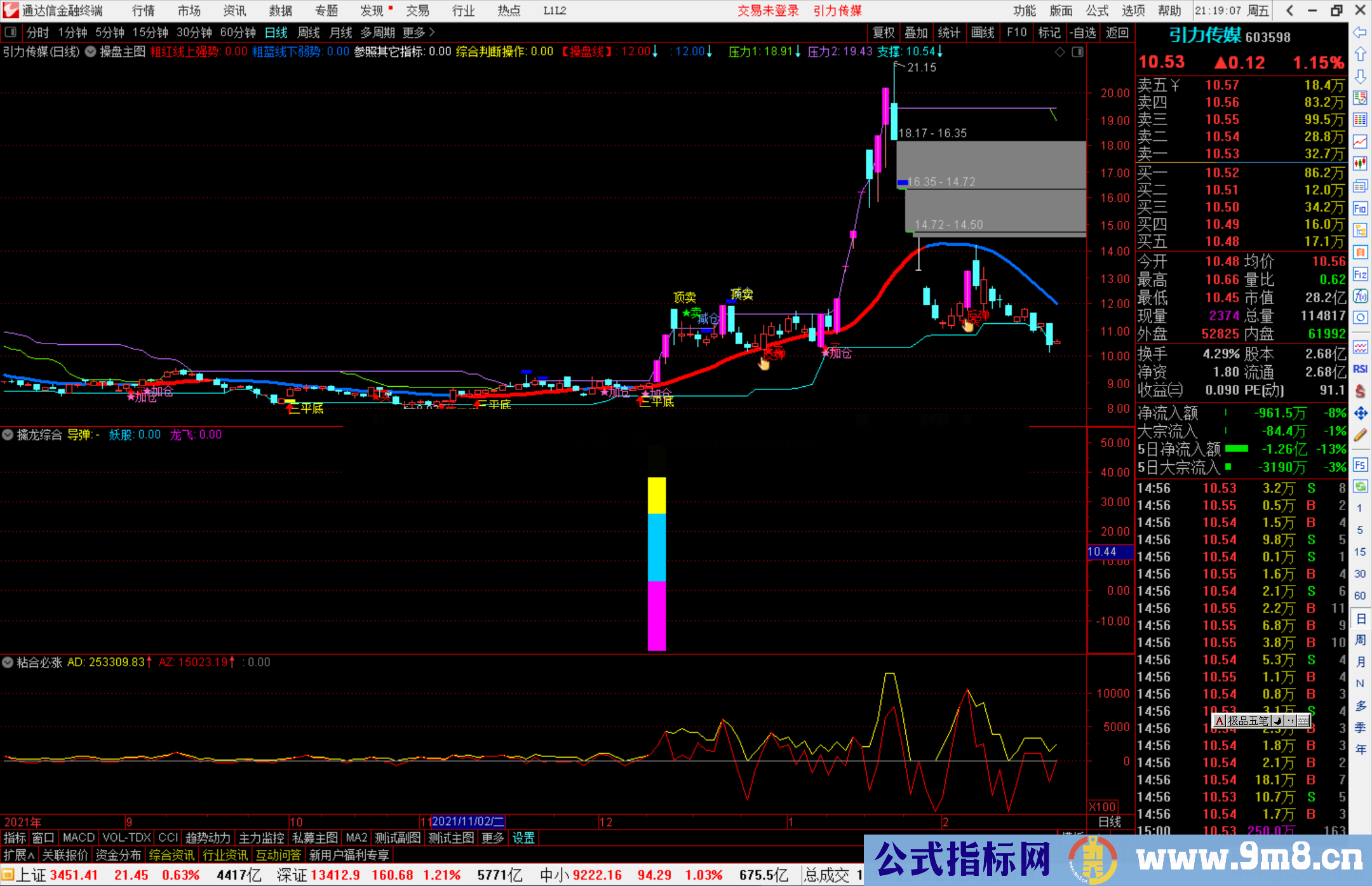Switch to the MACD indicator tab
This screenshot has height=886, width=1372.
coord(79,838)
